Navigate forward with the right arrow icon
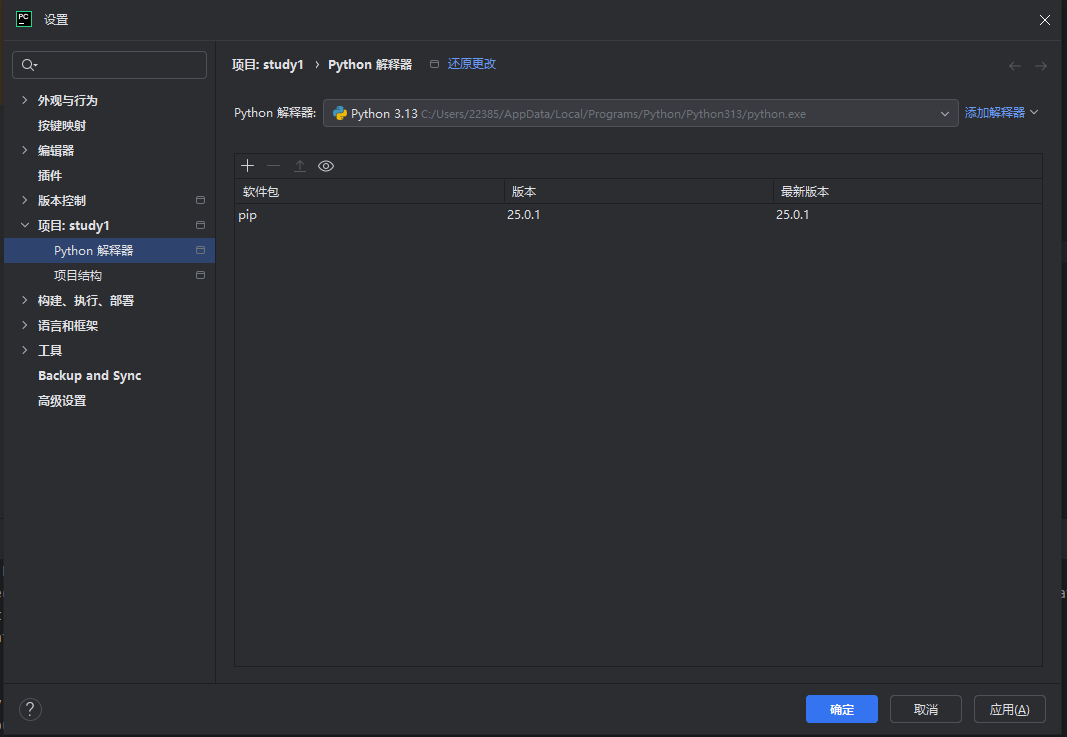This screenshot has width=1067, height=737. (x=1040, y=66)
